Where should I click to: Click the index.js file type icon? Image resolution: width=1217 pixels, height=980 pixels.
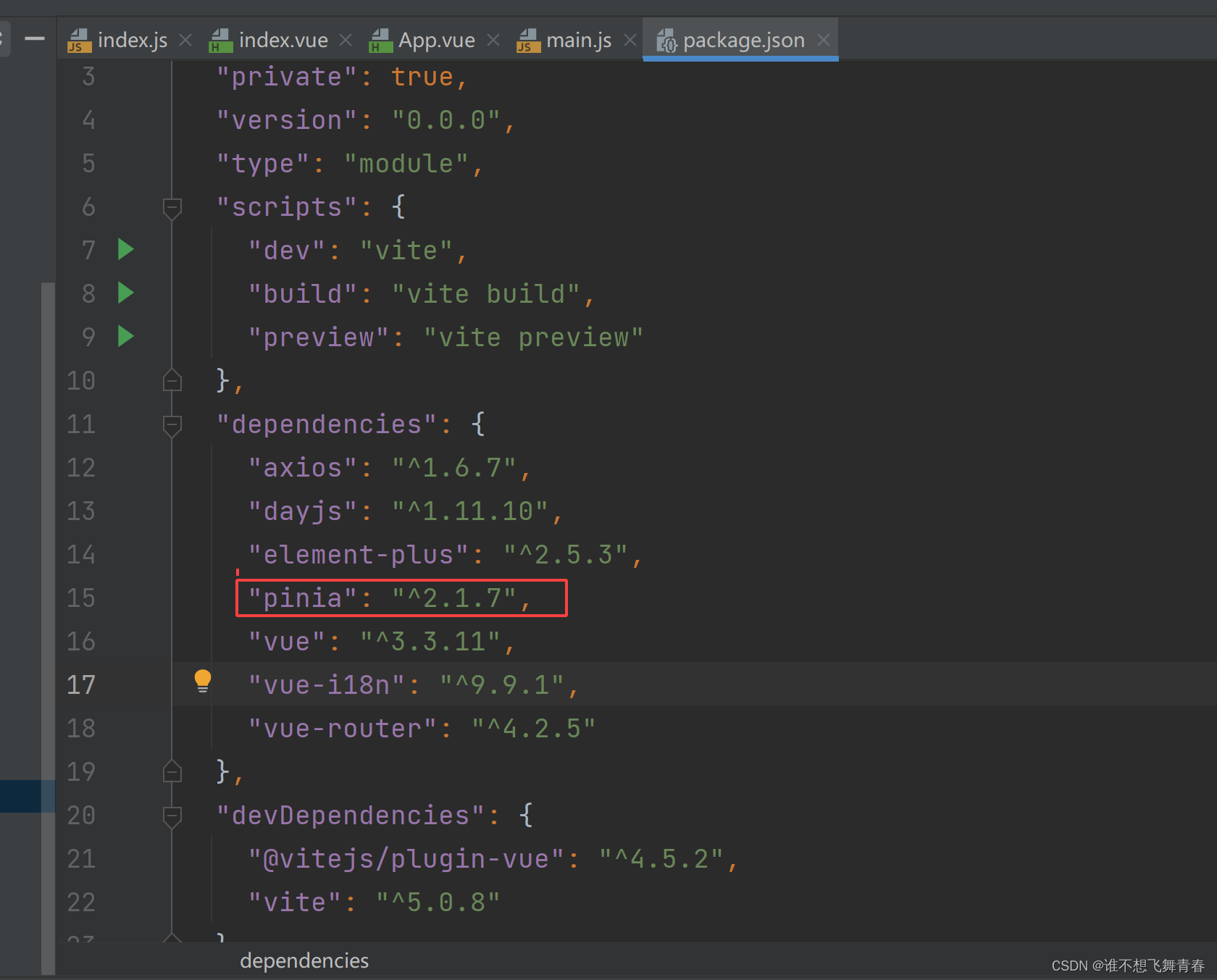click(79, 41)
